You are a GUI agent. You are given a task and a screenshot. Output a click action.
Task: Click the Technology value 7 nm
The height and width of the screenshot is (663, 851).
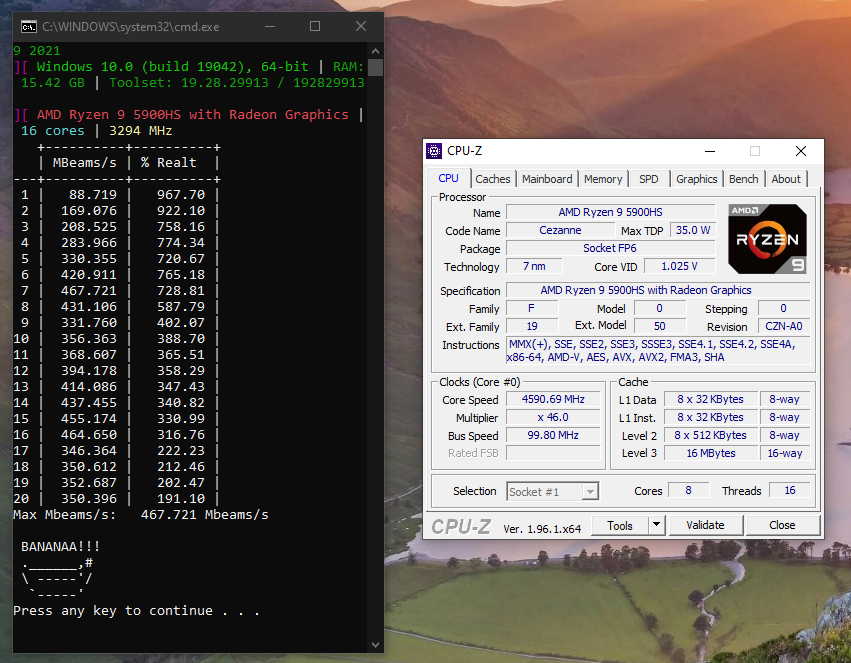pyautogui.click(x=534, y=266)
